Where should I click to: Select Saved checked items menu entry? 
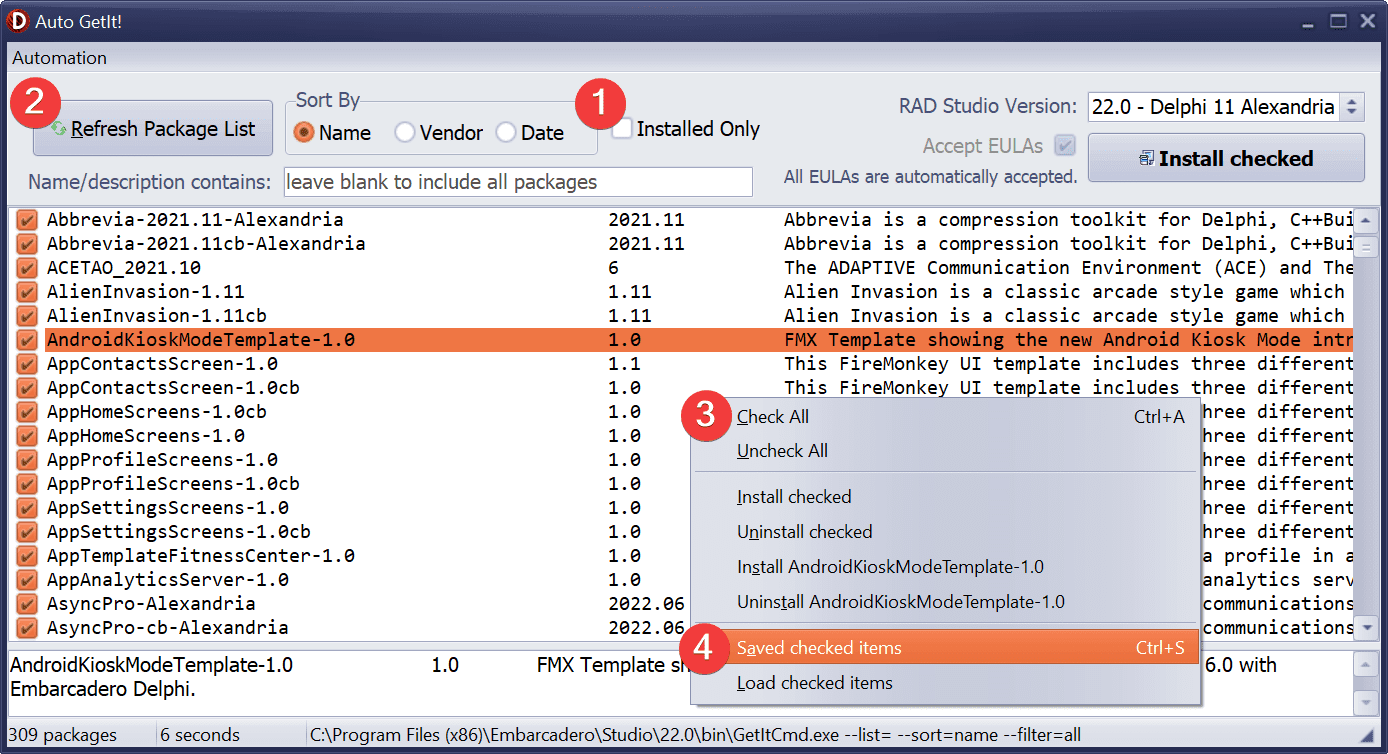click(x=945, y=648)
